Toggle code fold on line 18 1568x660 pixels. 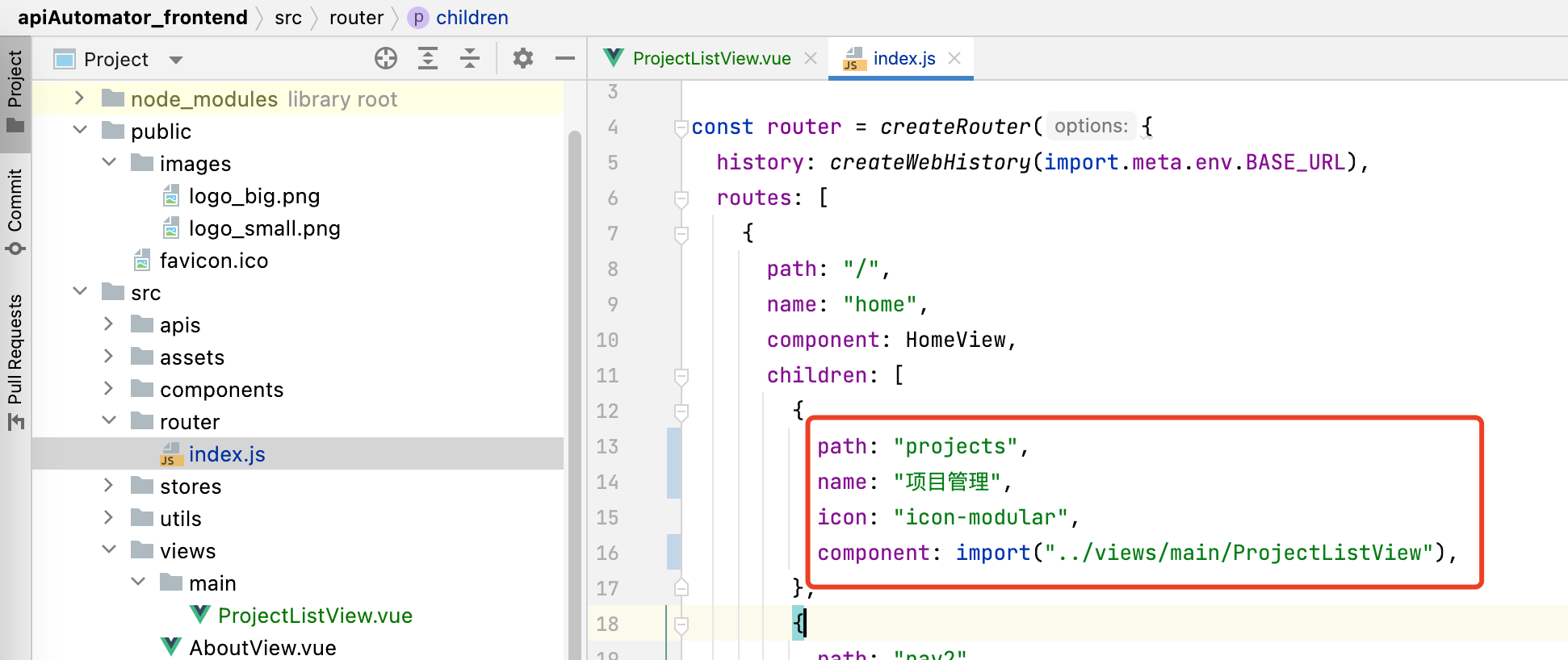click(x=681, y=624)
